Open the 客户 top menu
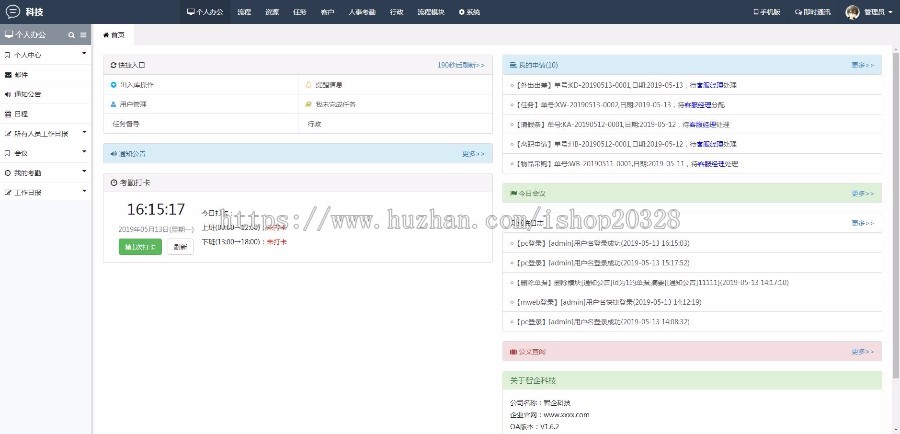 tap(327, 11)
